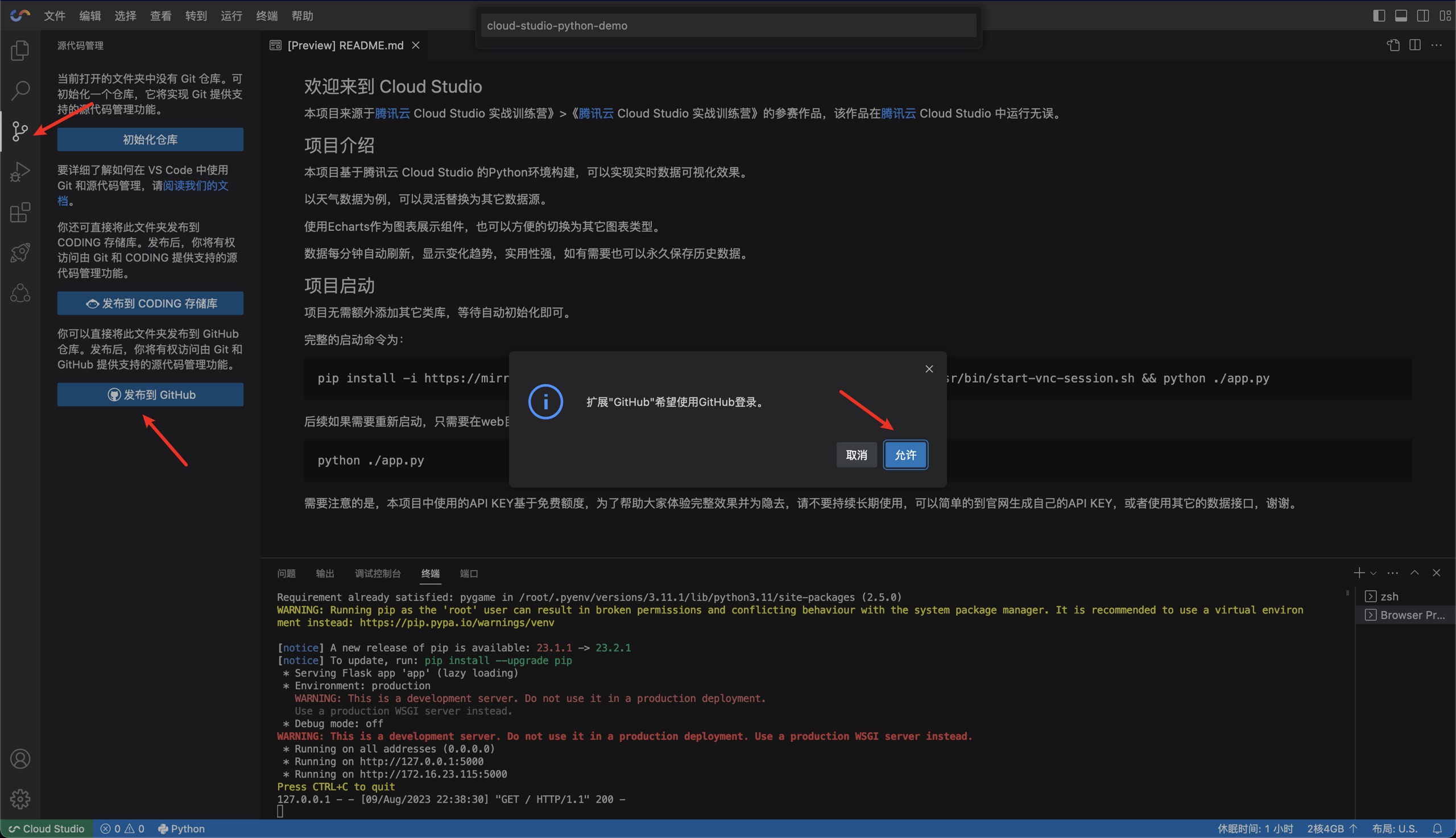Open the Run and Debug icon
The image size is (1456, 838).
(20, 172)
